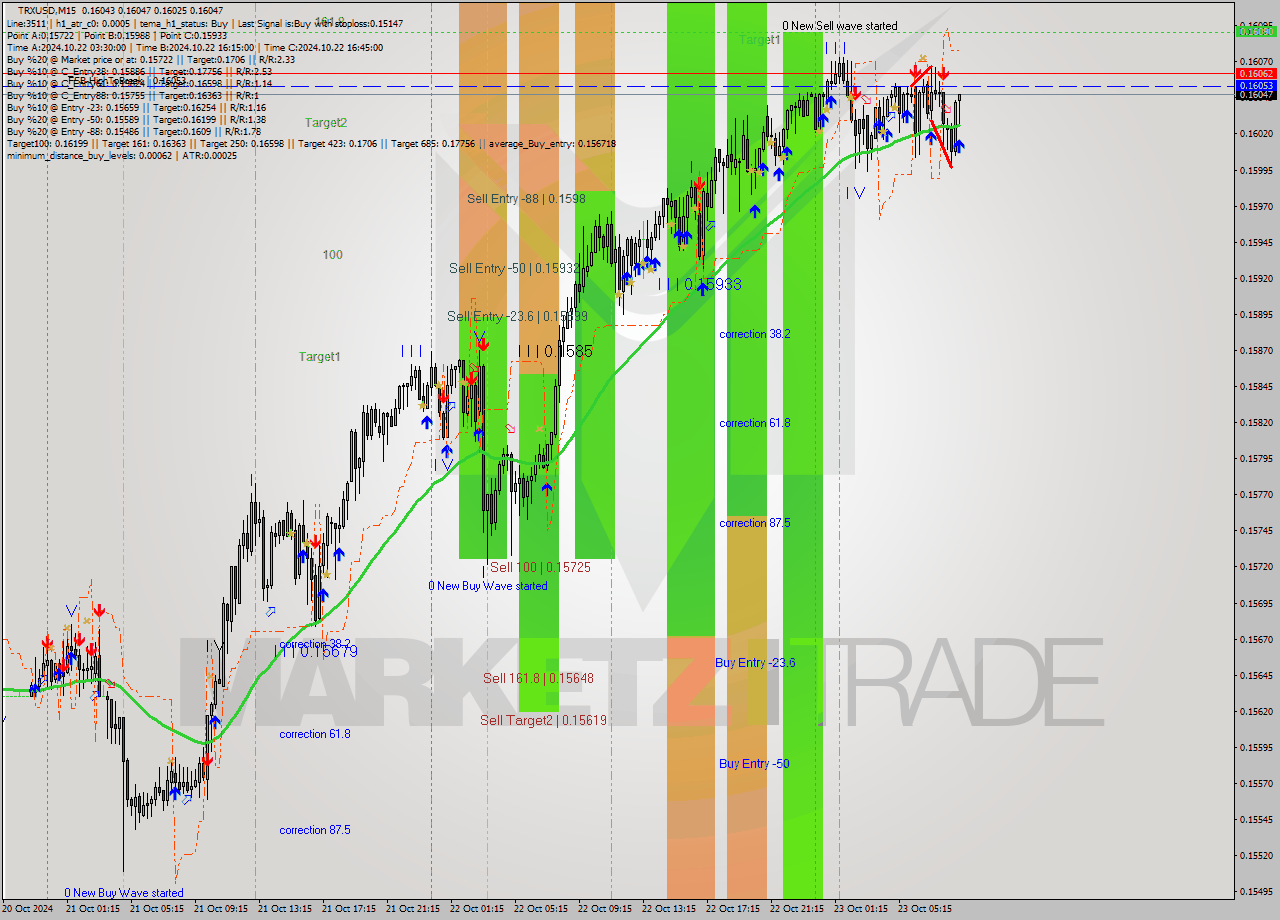Click '21 Oct 09:15' on the time axis
The image size is (1280, 920).
point(221,909)
